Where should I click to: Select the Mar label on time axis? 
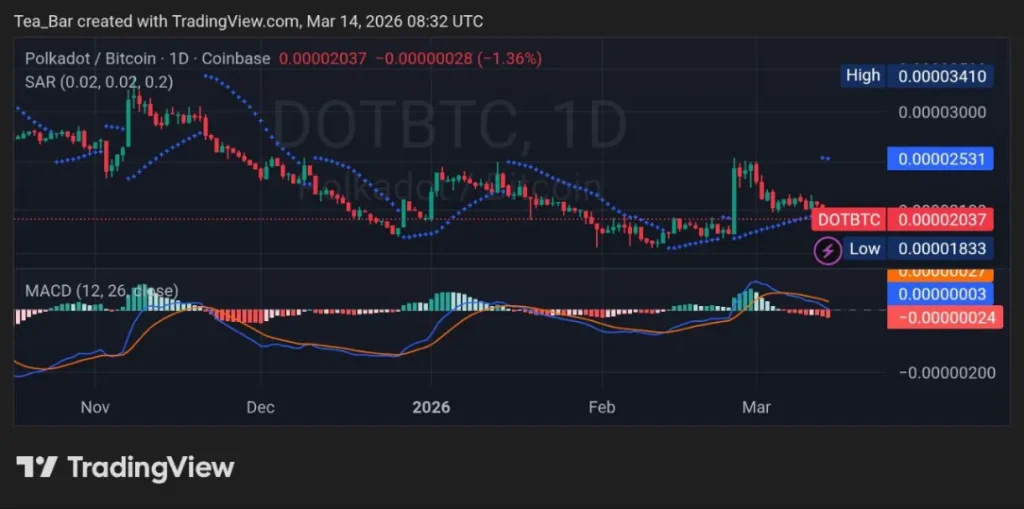coord(756,407)
